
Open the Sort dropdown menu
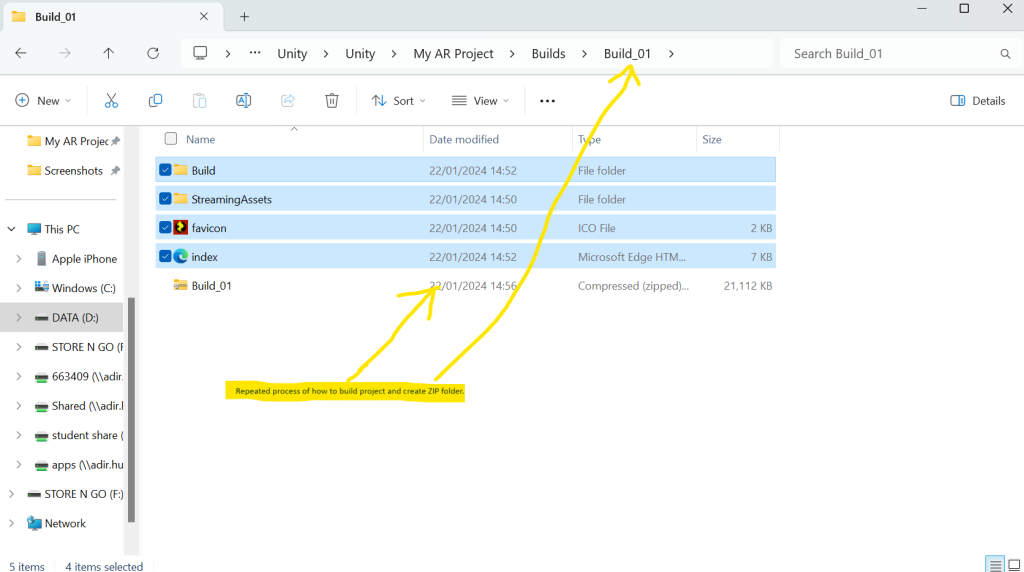tap(398, 101)
